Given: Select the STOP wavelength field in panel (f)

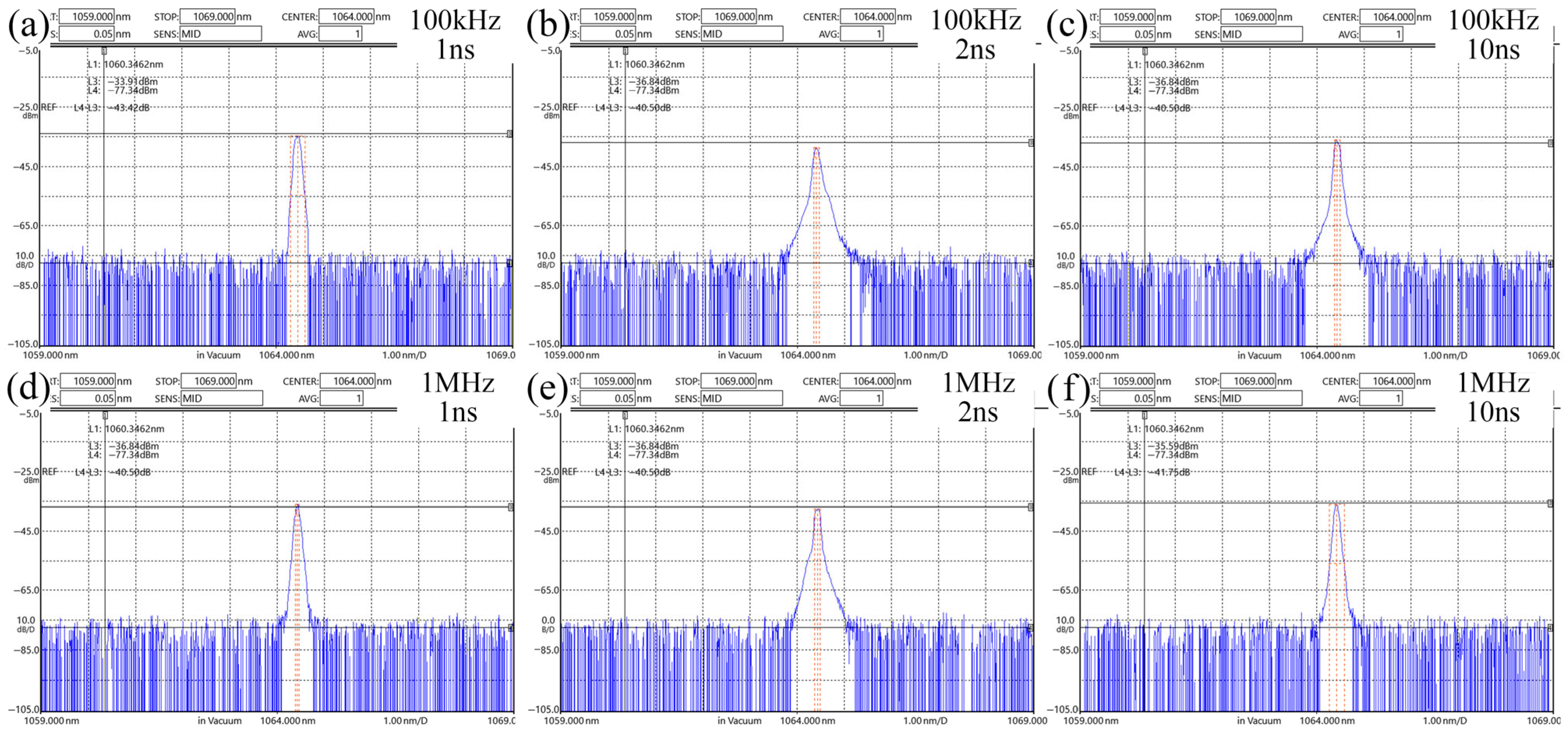Looking at the screenshot, I should pyautogui.click(x=1248, y=381).
